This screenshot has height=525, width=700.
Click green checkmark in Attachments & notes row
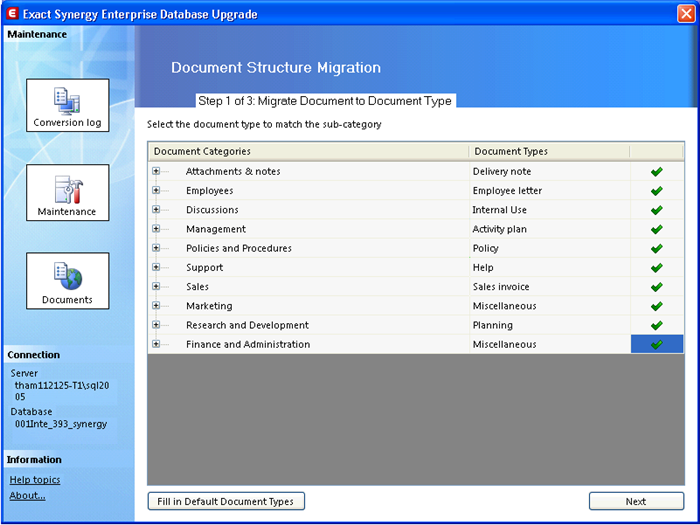(656, 171)
